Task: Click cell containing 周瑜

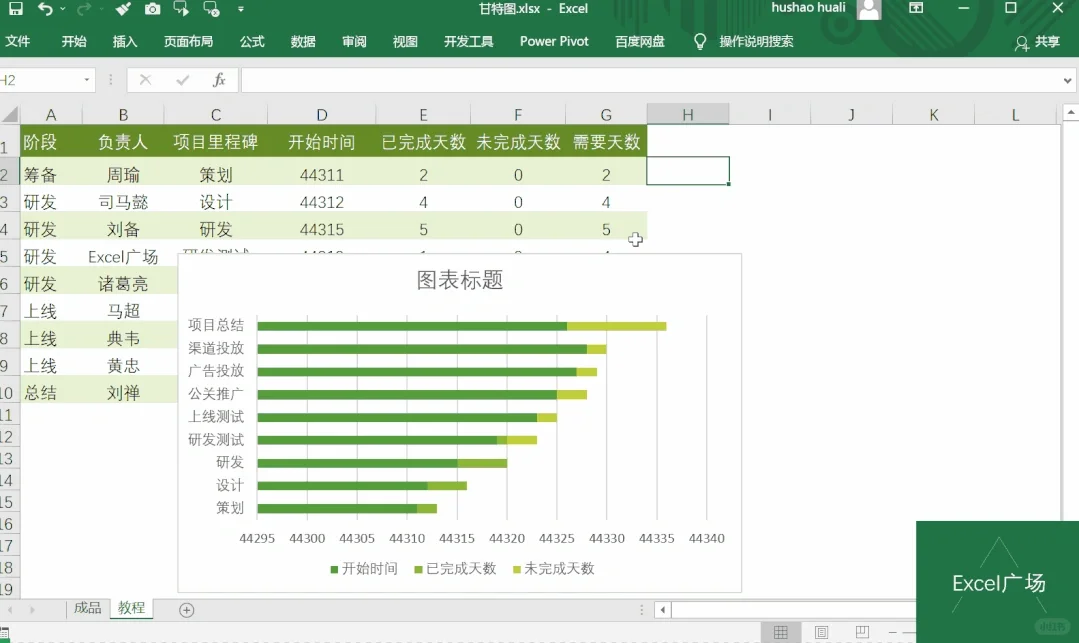Action: [x=123, y=174]
